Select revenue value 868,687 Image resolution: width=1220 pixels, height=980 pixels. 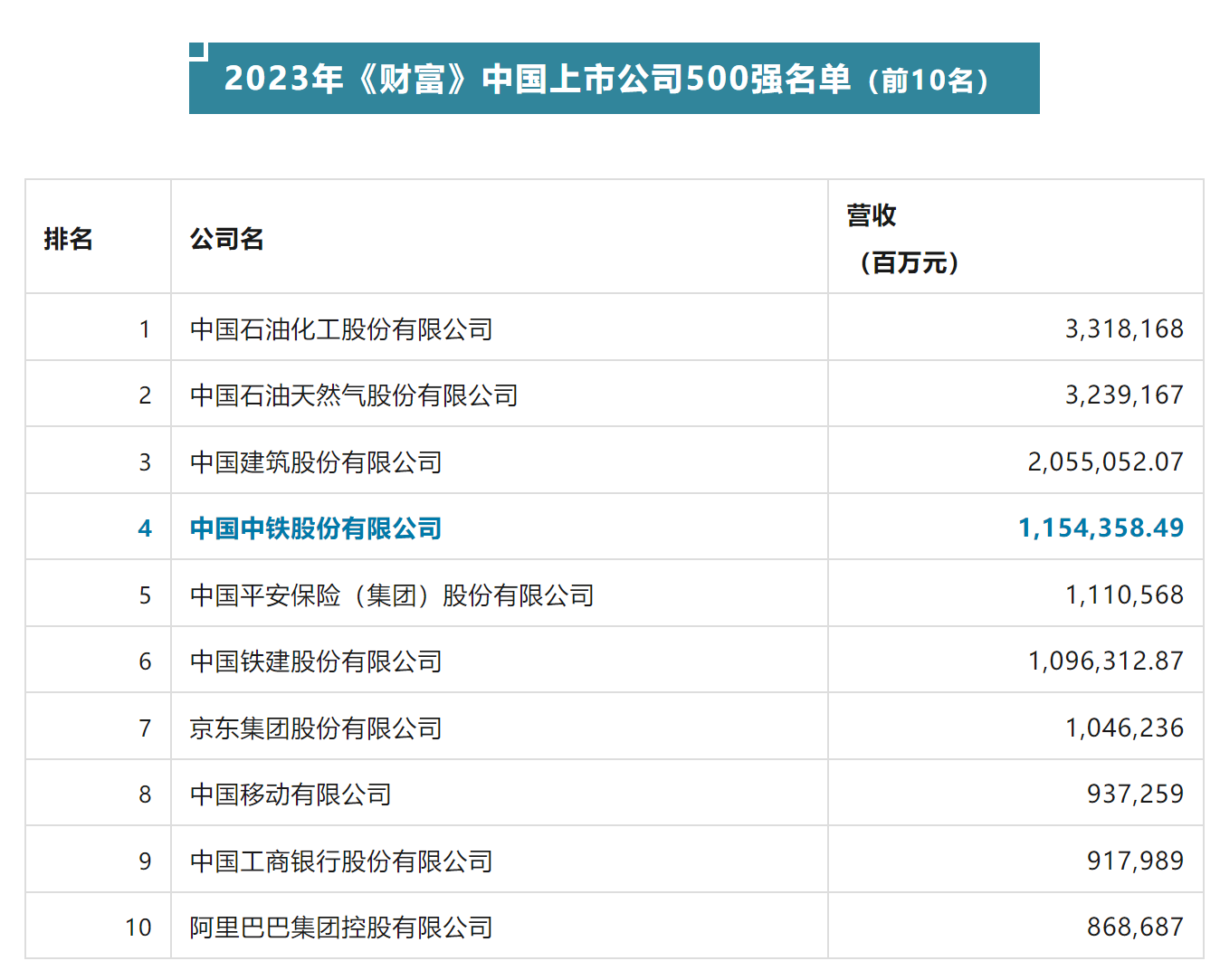pyautogui.click(x=1136, y=928)
